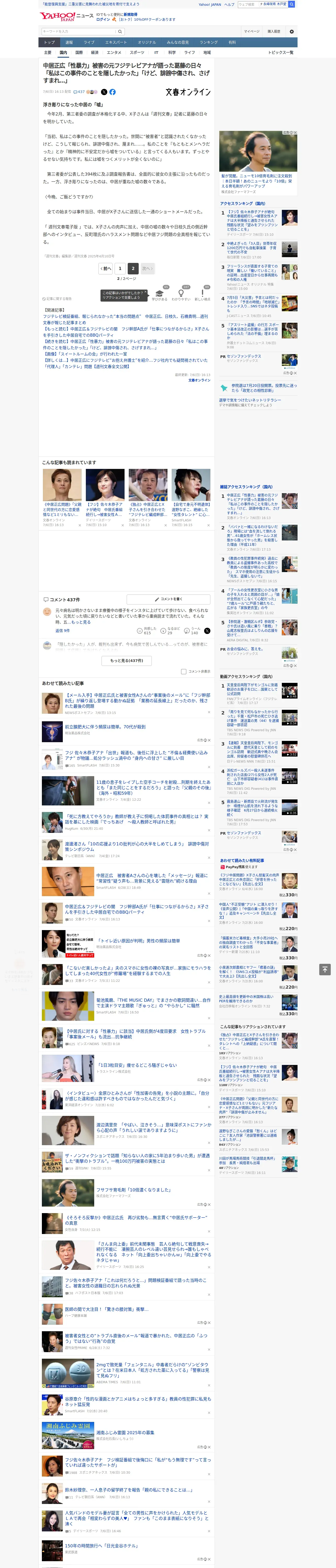The height and width of the screenshot is (1568, 336).
Task: Open the 2mgで致死量 フェンタニル article
Action: 153,1370
